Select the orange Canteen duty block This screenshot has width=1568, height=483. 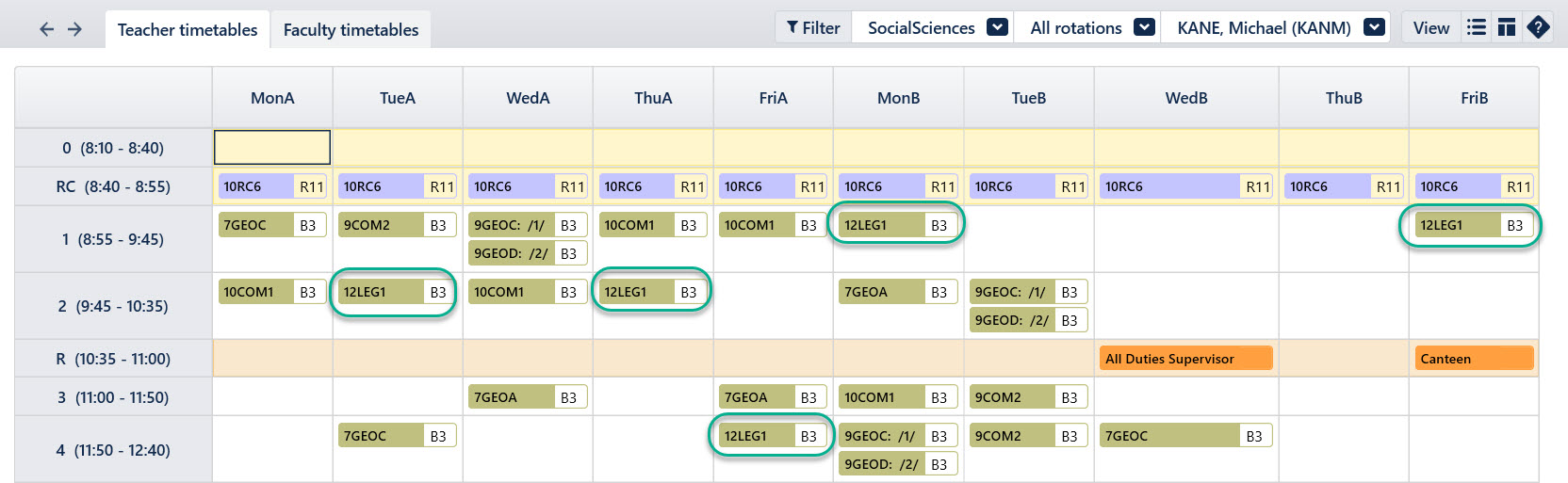1474,359
